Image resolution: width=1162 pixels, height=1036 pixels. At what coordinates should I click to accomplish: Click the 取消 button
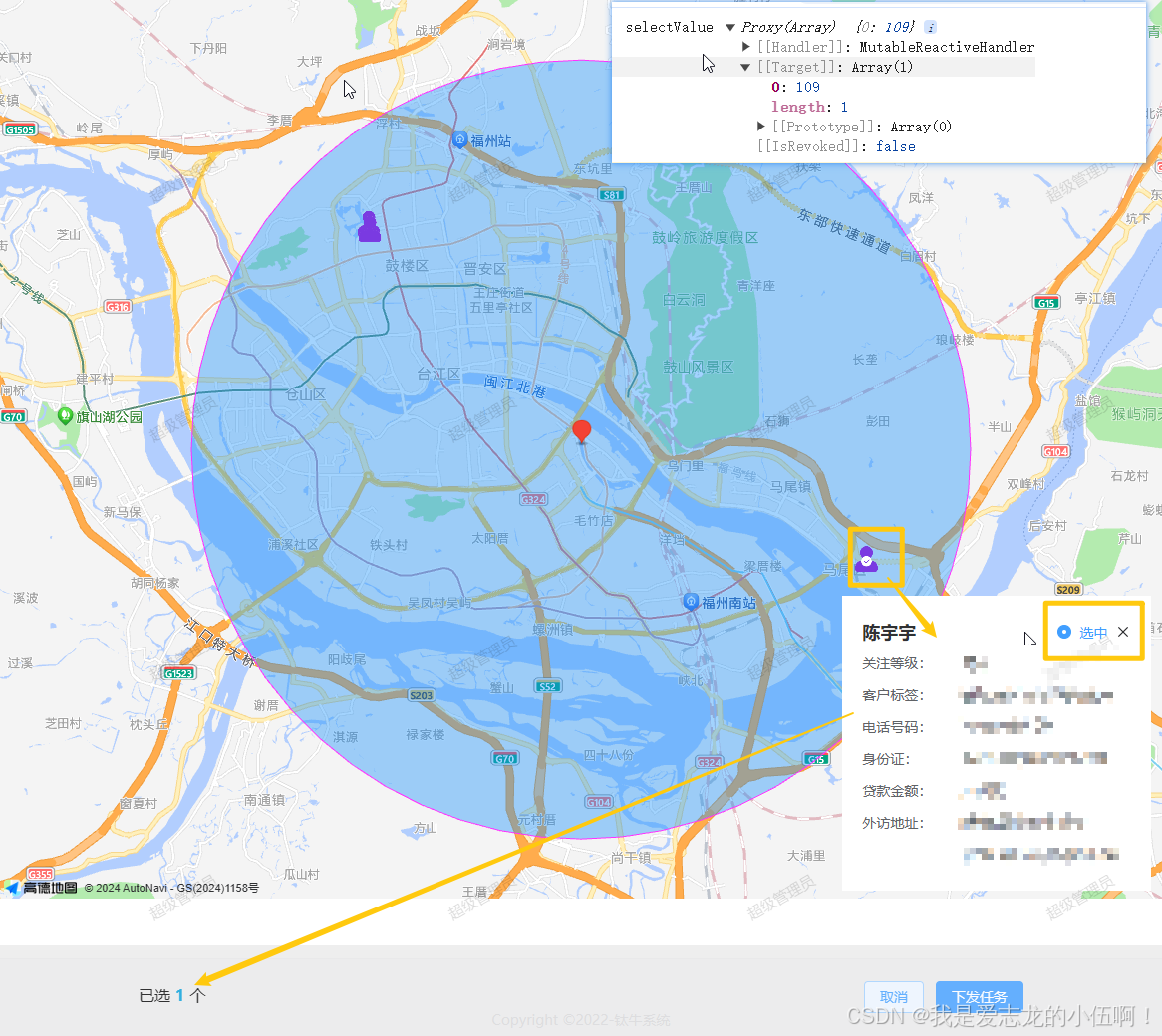(894, 997)
